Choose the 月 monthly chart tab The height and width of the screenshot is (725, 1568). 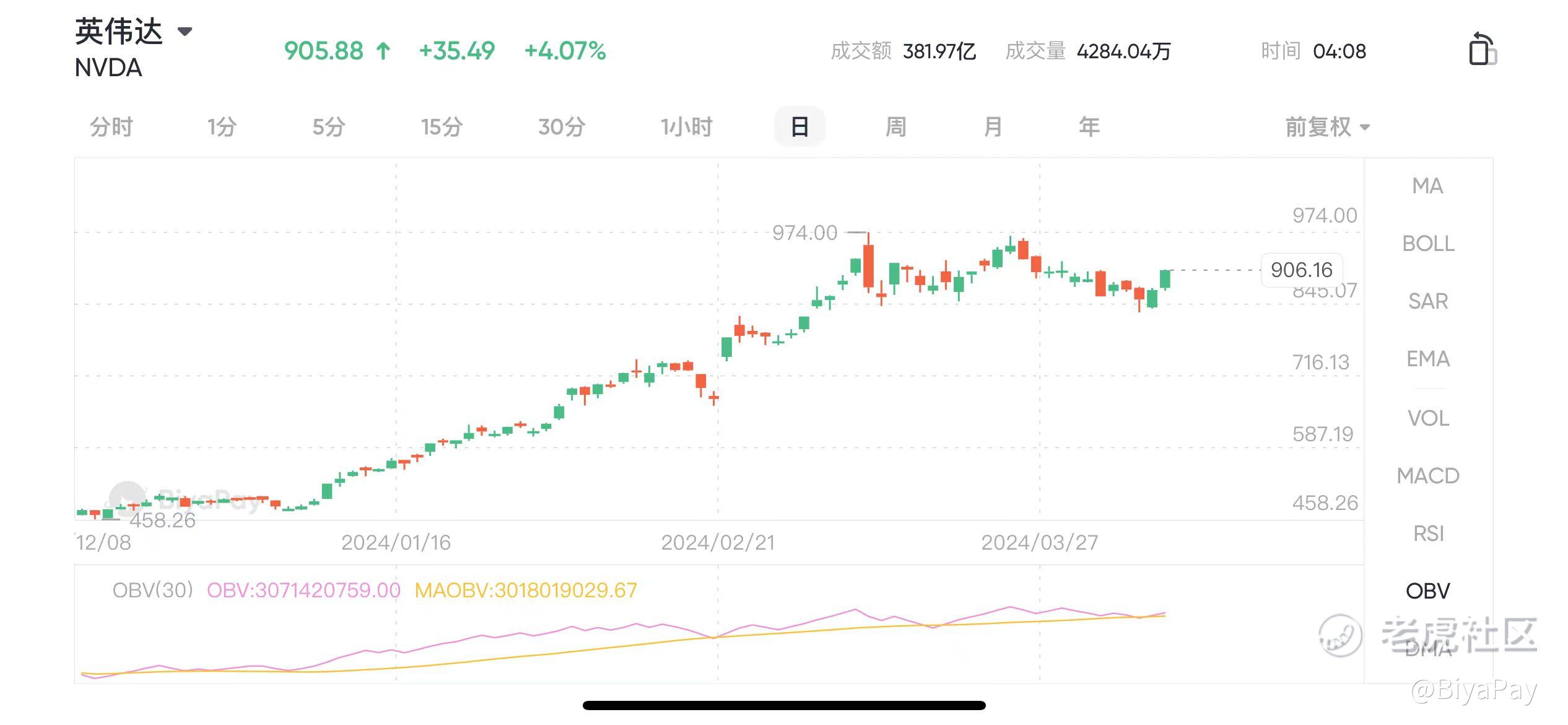[993, 127]
